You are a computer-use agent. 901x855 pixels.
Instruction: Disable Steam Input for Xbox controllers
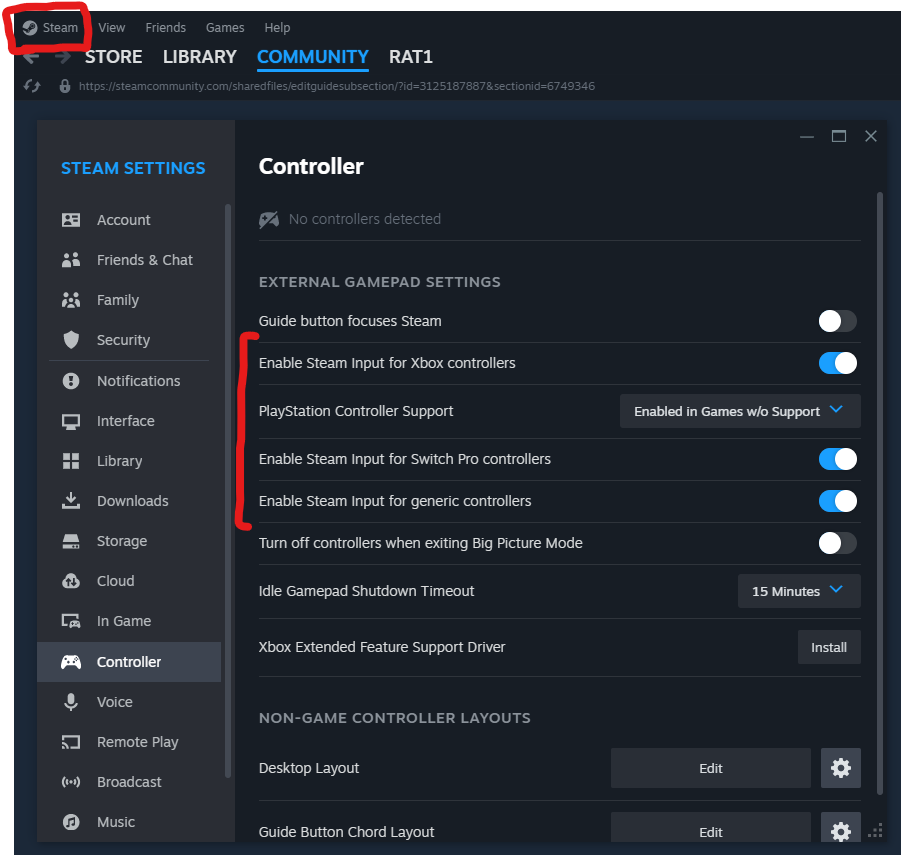pos(837,363)
